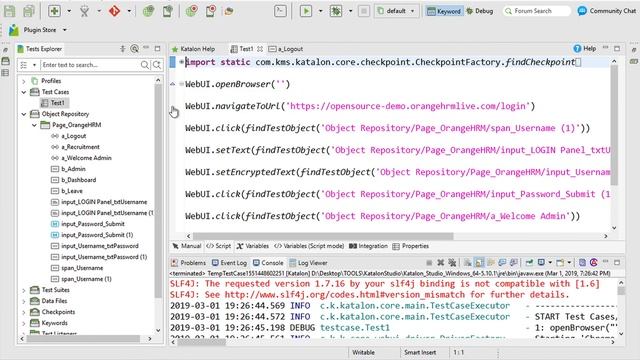Open the dropdown arrow next to the Debug icon
The image size is (640, 360).
(350, 11)
